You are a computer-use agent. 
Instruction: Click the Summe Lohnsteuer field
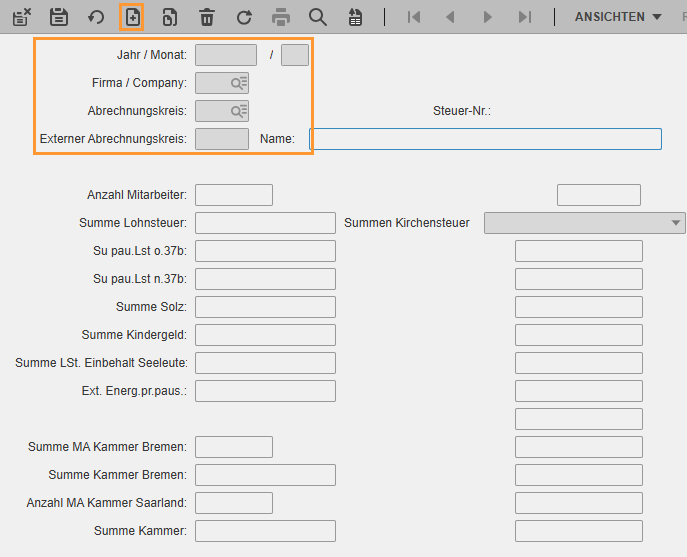pyautogui.click(x=266, y=223)
